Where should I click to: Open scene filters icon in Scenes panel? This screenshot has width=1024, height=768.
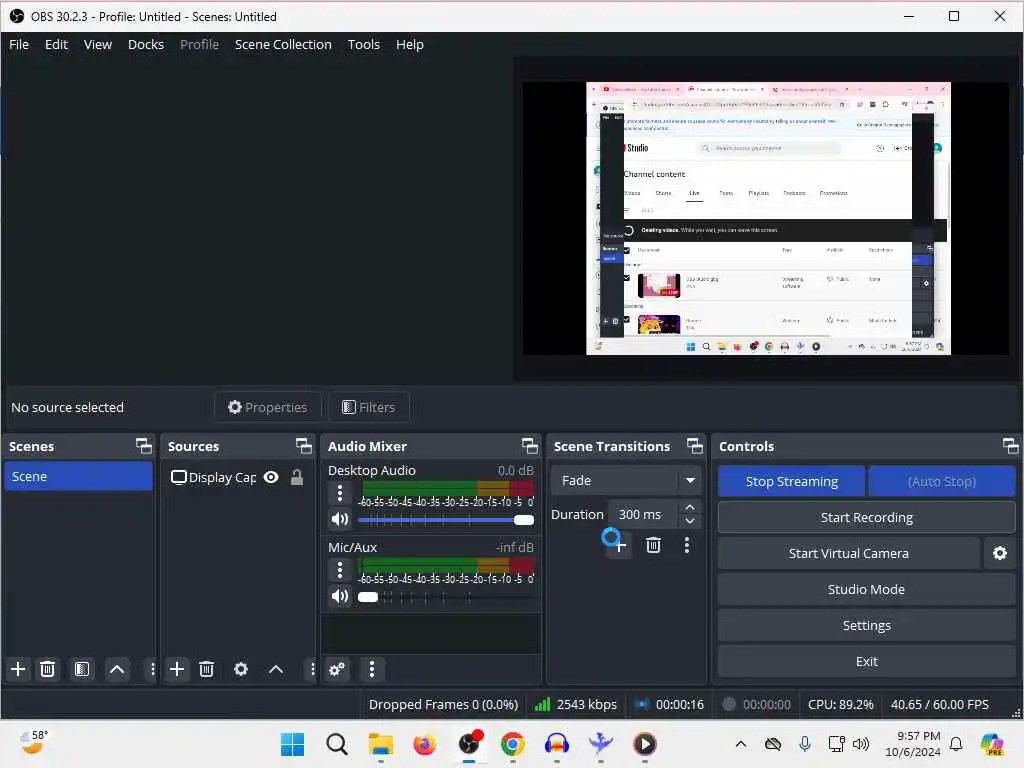pyautogui.click(x=82, y=669)
